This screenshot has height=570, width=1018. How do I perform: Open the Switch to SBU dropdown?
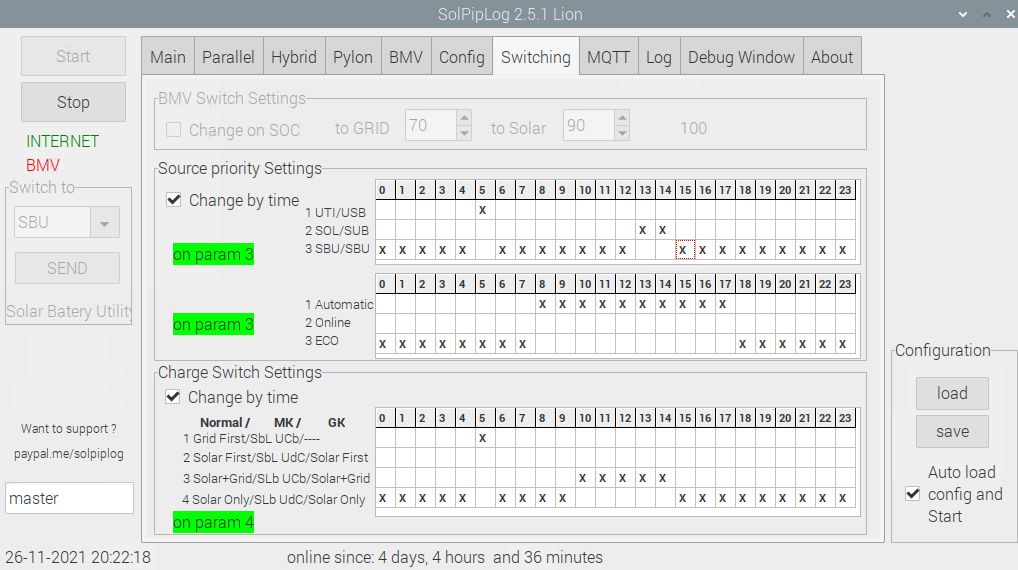point(104,223)
